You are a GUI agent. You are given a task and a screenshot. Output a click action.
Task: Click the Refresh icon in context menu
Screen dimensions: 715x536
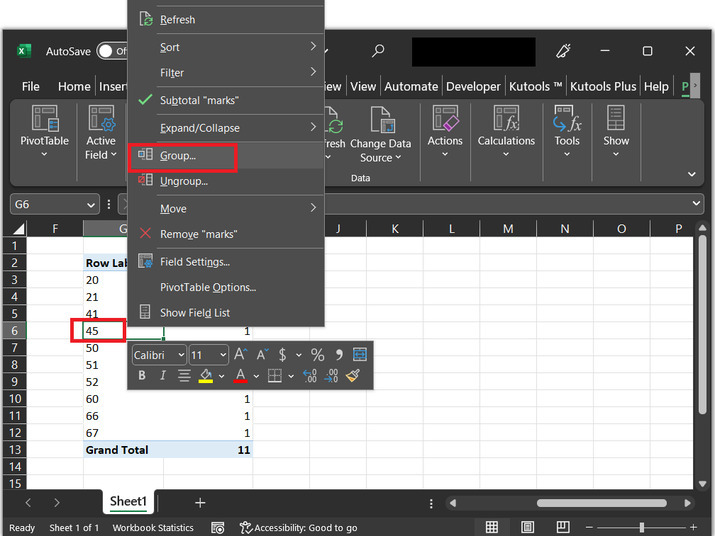pyautogui.click(x=146, y=19)
